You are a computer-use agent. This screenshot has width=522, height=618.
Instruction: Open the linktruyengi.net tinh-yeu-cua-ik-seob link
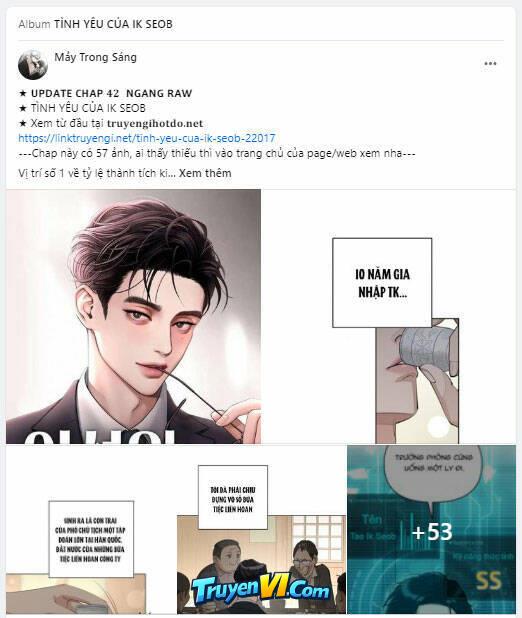click(147, 138)
